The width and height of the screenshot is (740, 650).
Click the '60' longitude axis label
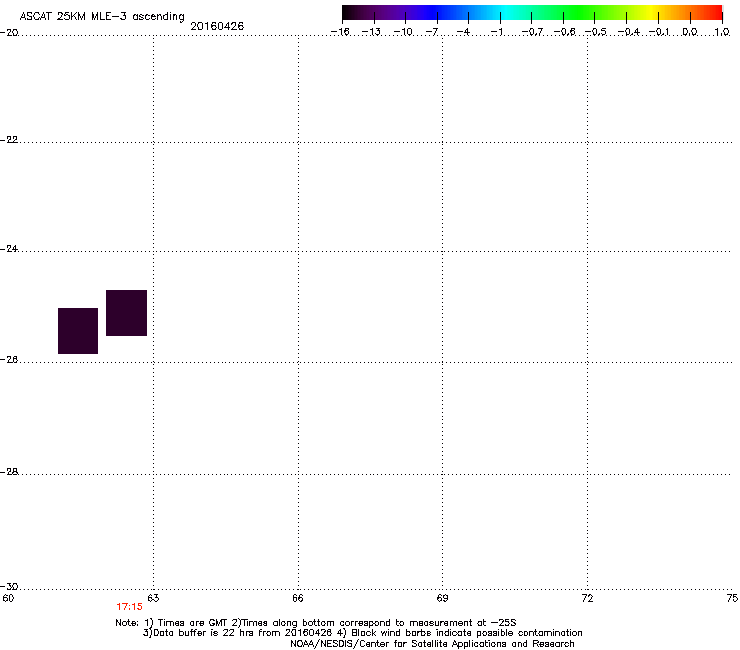pos(8,599)
